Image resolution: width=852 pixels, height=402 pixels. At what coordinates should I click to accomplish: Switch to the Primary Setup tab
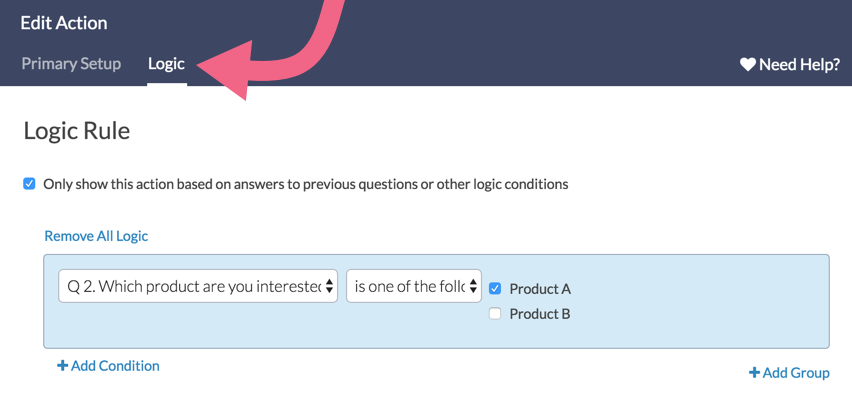[x=71, y=63]
